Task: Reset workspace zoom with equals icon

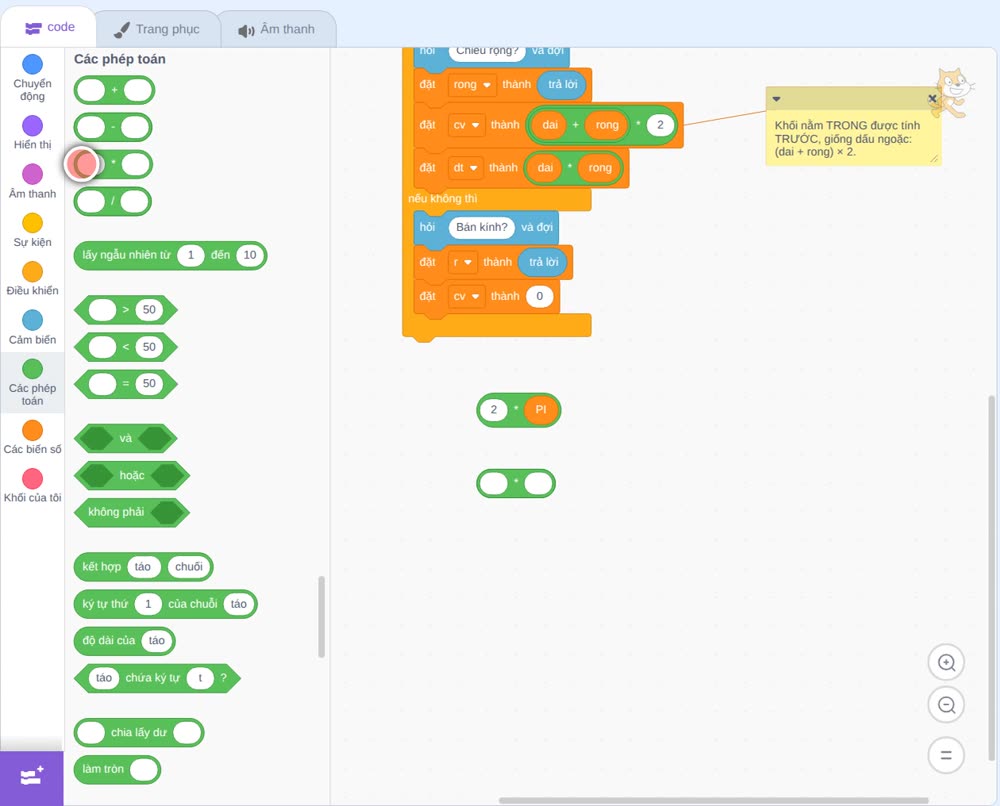Action: 946,755
